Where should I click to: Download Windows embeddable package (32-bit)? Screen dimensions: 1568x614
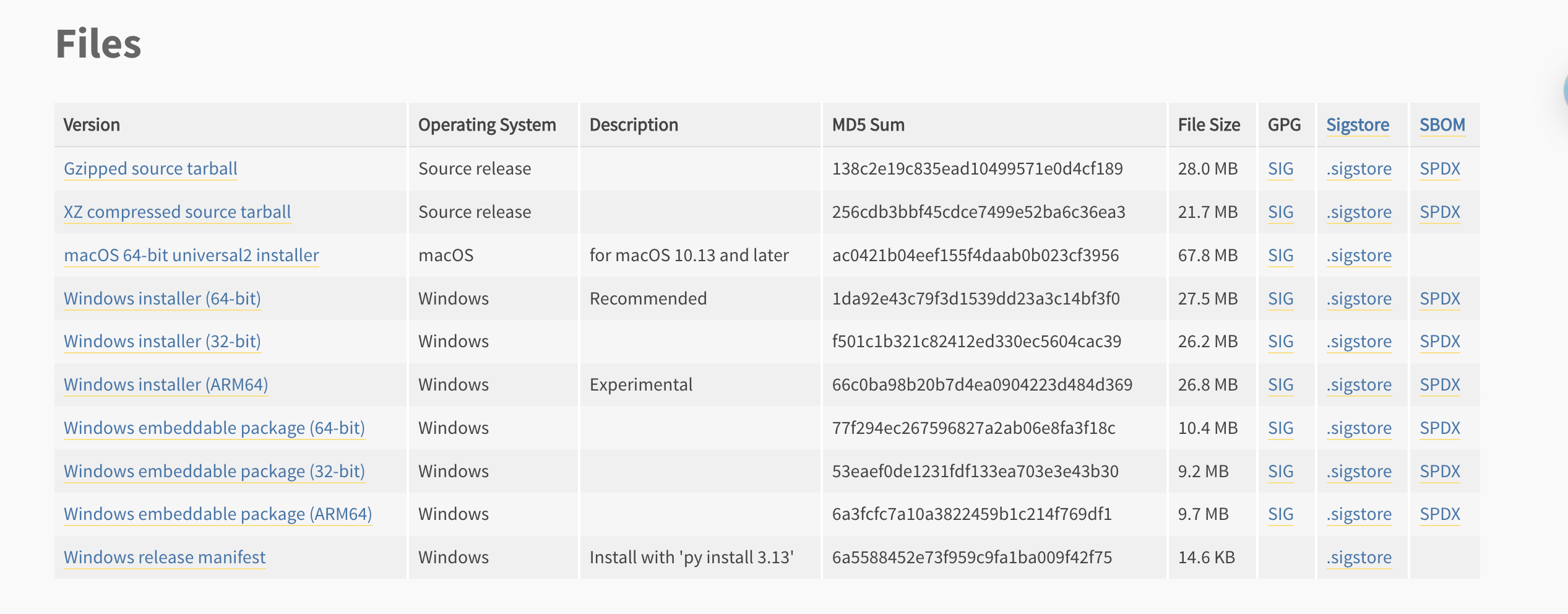(x=214, y=471)
